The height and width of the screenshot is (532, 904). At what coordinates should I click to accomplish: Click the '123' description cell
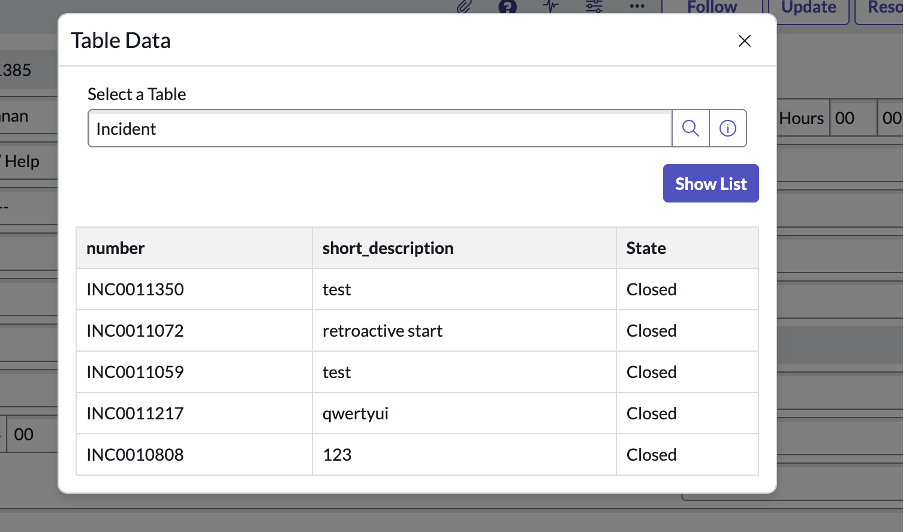(x=464, y=455)
